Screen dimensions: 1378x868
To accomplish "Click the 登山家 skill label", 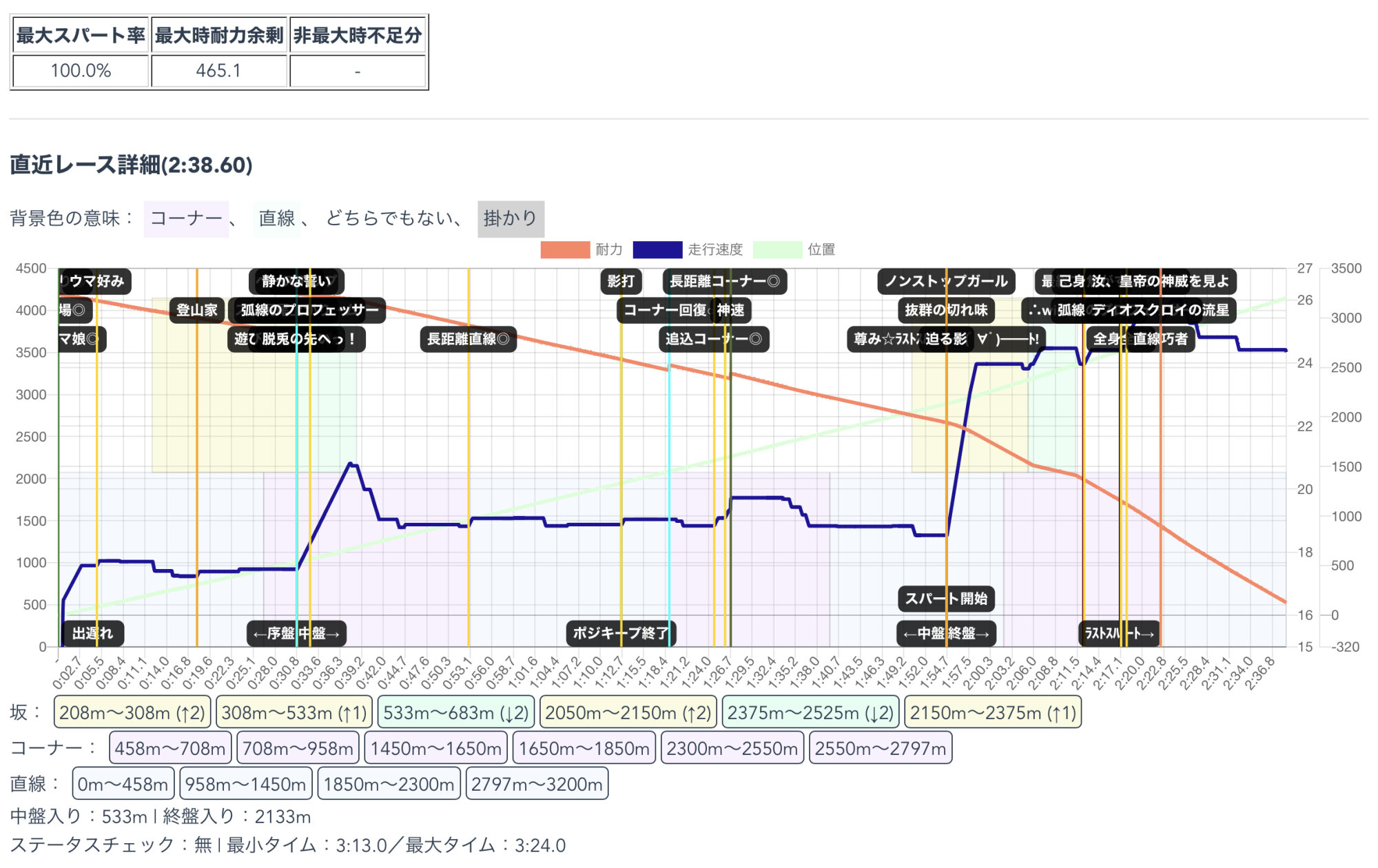I will pyautogui.click(x=196, y=310).
